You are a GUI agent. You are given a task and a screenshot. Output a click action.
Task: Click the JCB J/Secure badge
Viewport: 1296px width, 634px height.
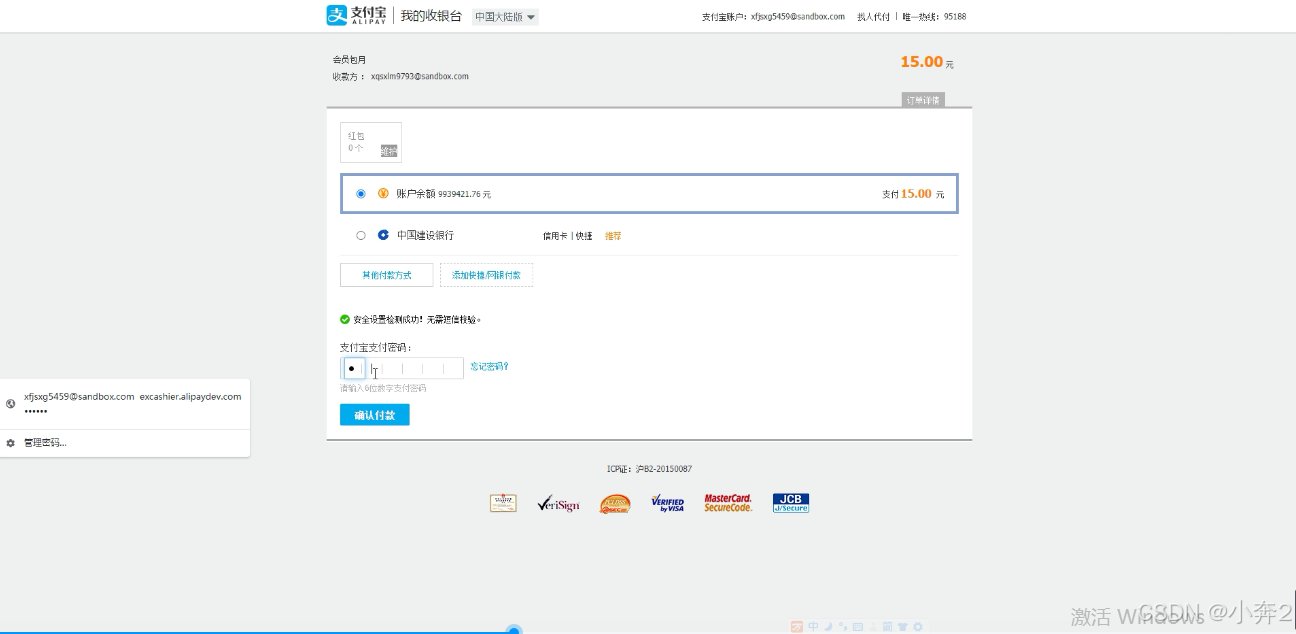[x=791, y=503]
